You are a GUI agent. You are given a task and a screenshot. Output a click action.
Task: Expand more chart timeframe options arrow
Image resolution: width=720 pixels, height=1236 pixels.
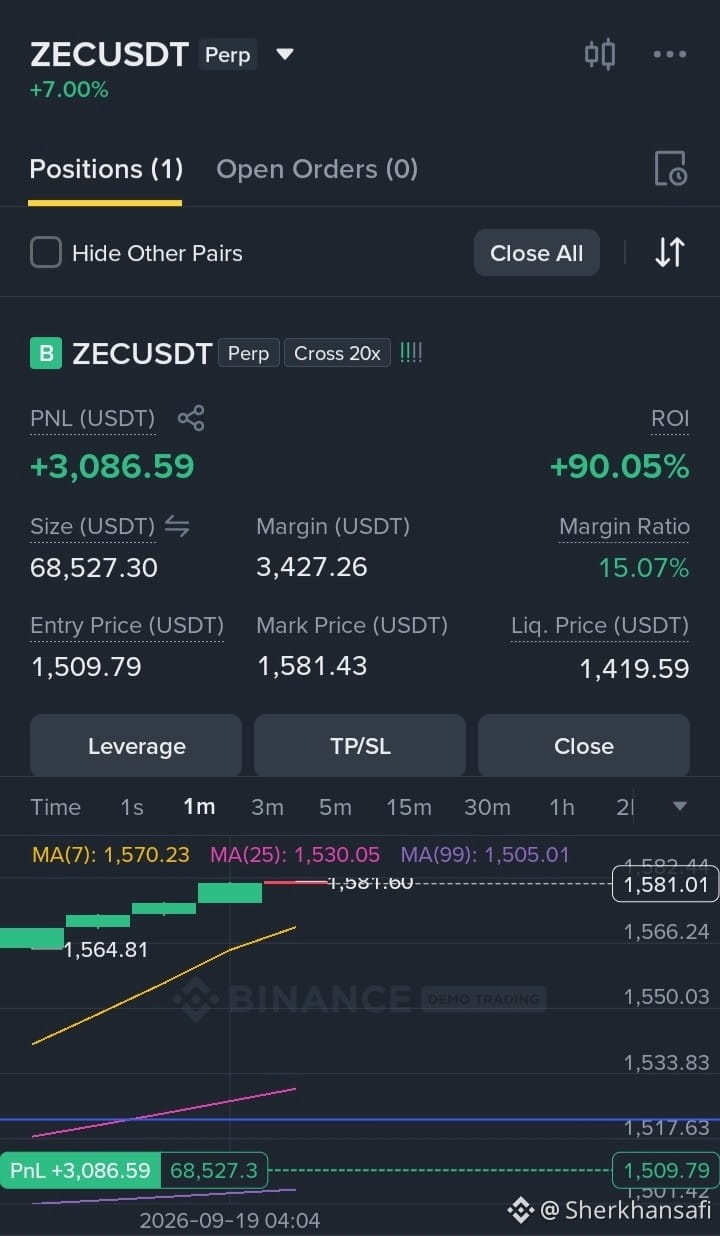tap(680, 806)
